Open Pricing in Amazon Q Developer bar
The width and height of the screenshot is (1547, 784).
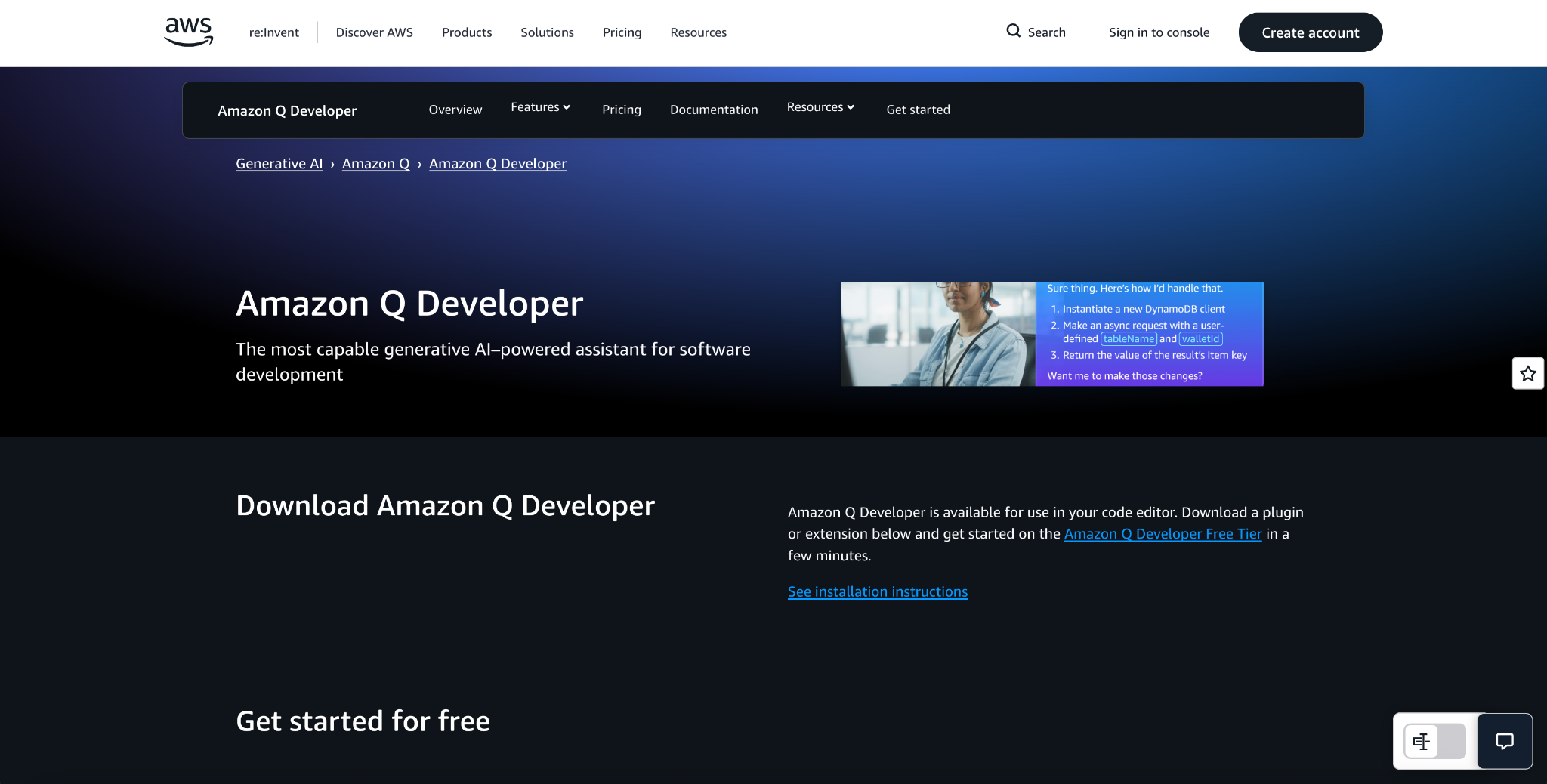tap(622, 110)
